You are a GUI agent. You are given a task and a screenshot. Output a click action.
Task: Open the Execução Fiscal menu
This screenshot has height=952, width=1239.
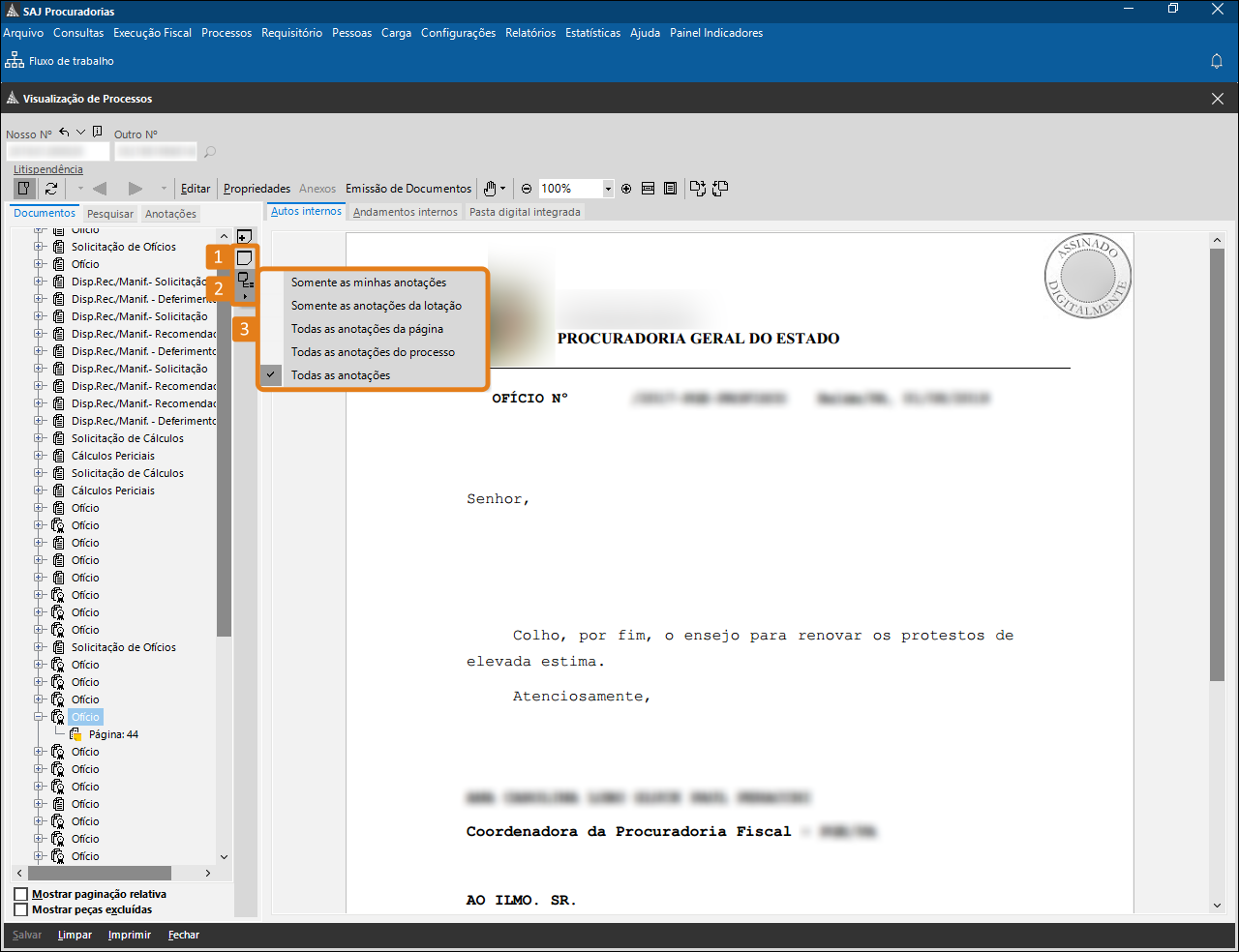click(x=152, y=33)
